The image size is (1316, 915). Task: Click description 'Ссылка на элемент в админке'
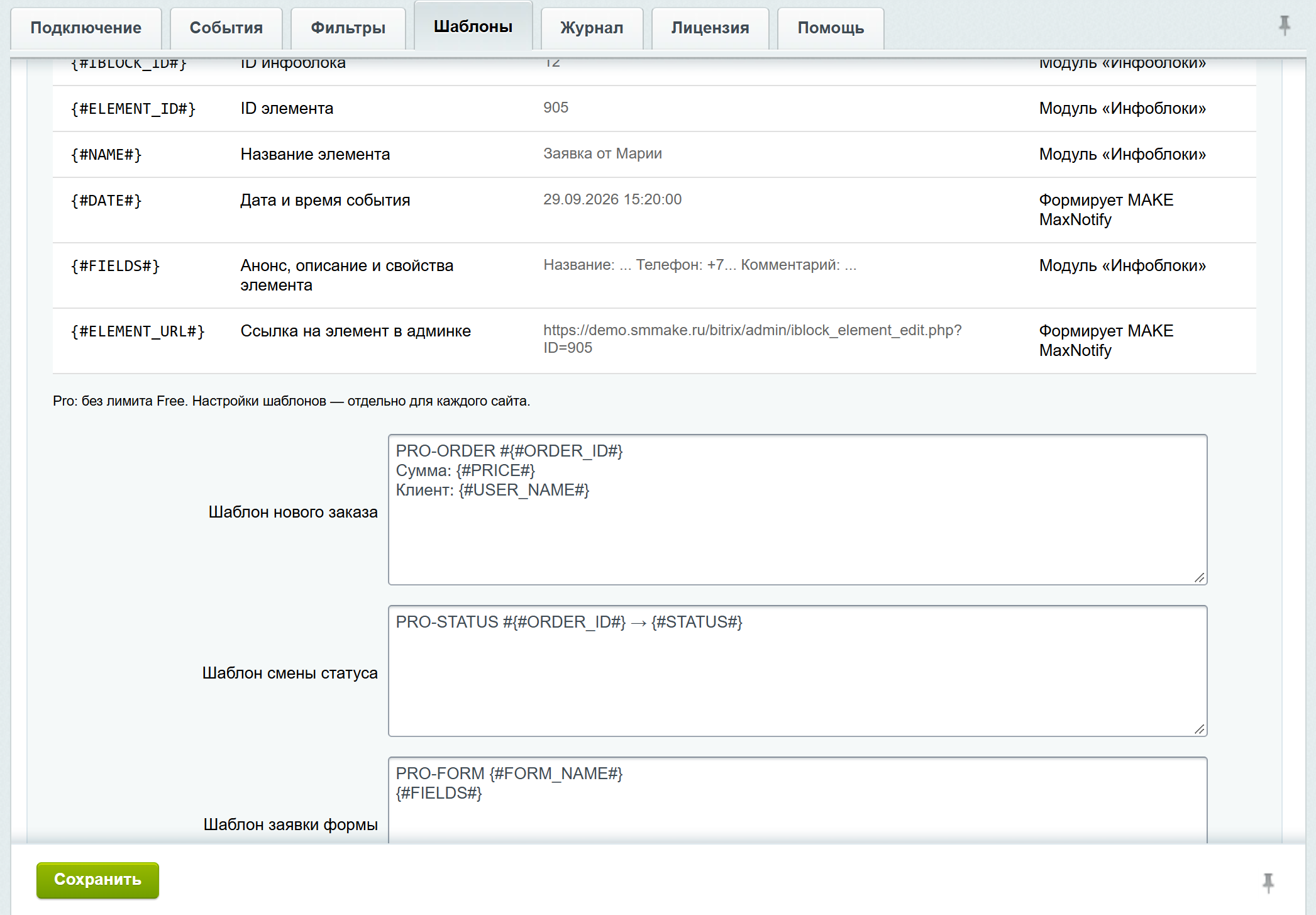coord(355,331)
